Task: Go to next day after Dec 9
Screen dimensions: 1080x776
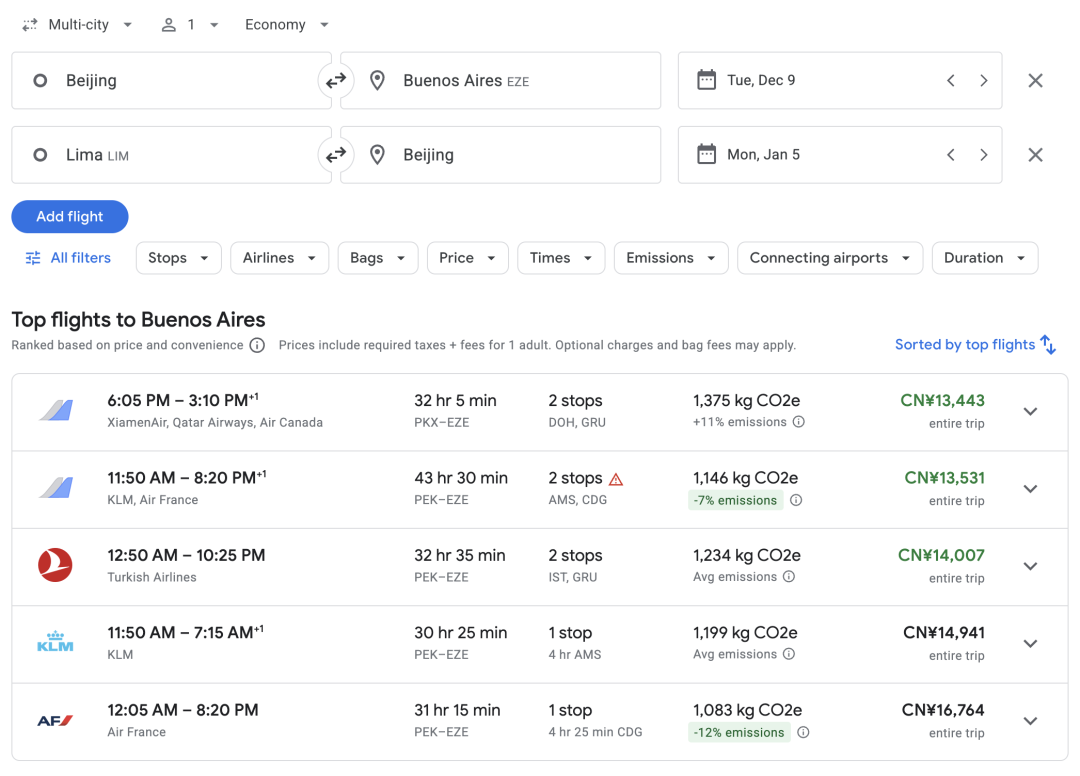Action: (984, 81)
